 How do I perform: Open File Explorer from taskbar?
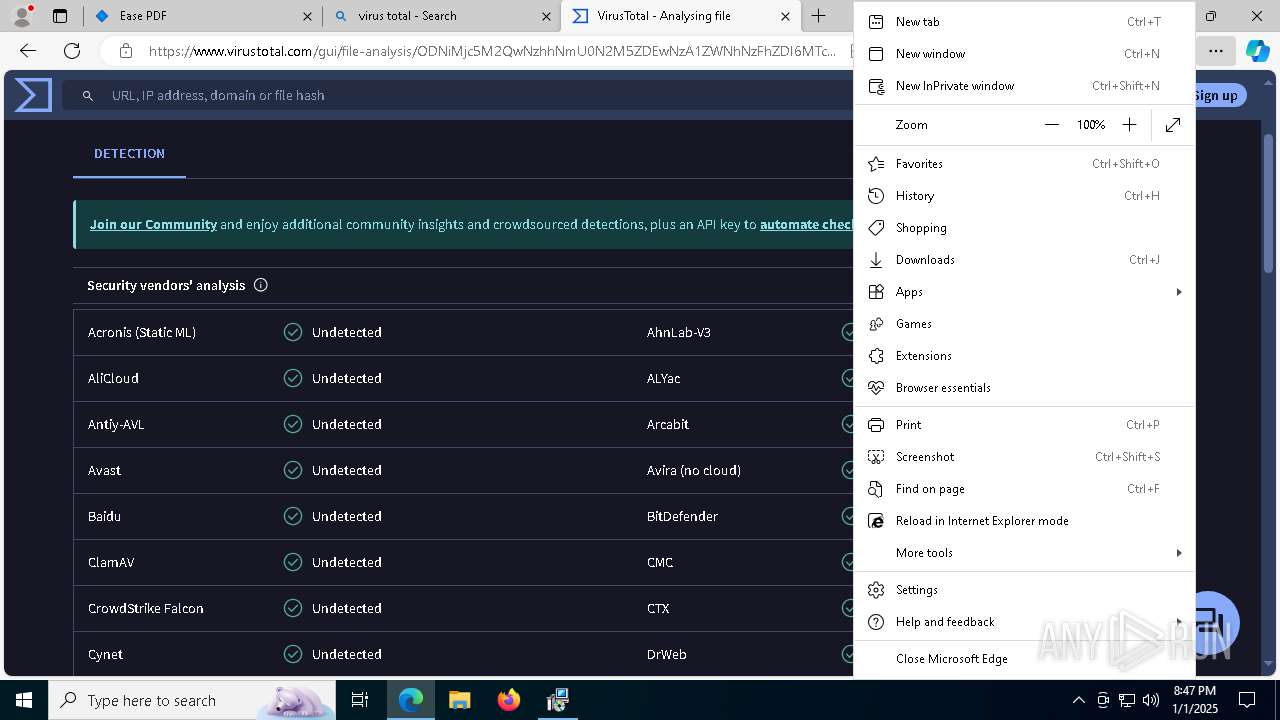(459, 700)
